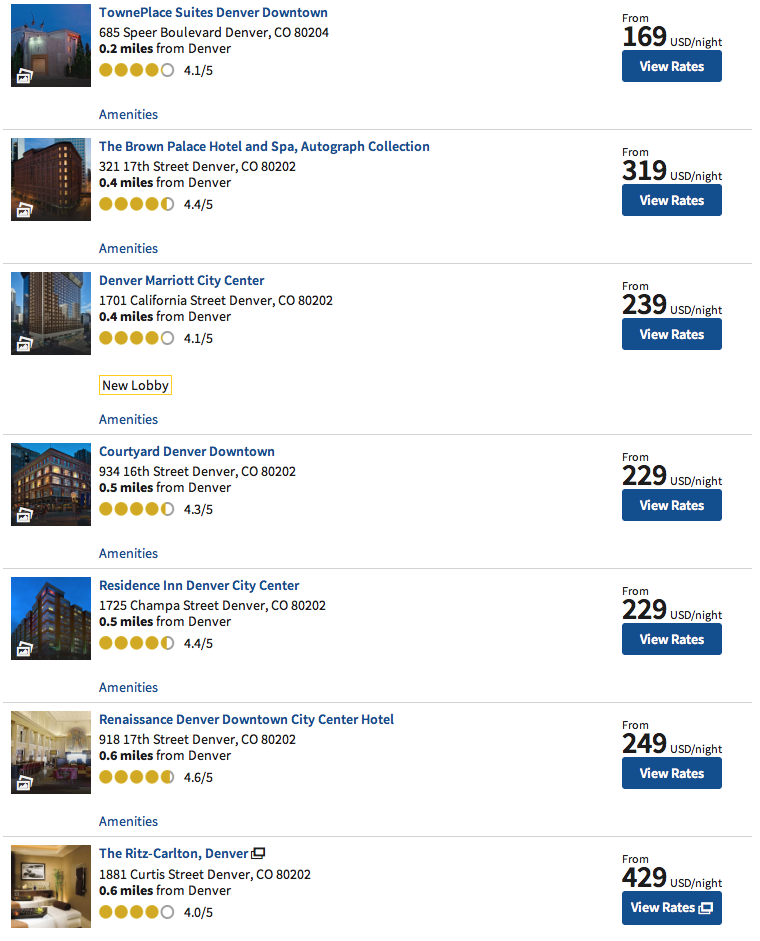Click gallery icon on Denver Marriott City Center image
The height and width of the screenshot is (941, 760).
tap(24, 344)
